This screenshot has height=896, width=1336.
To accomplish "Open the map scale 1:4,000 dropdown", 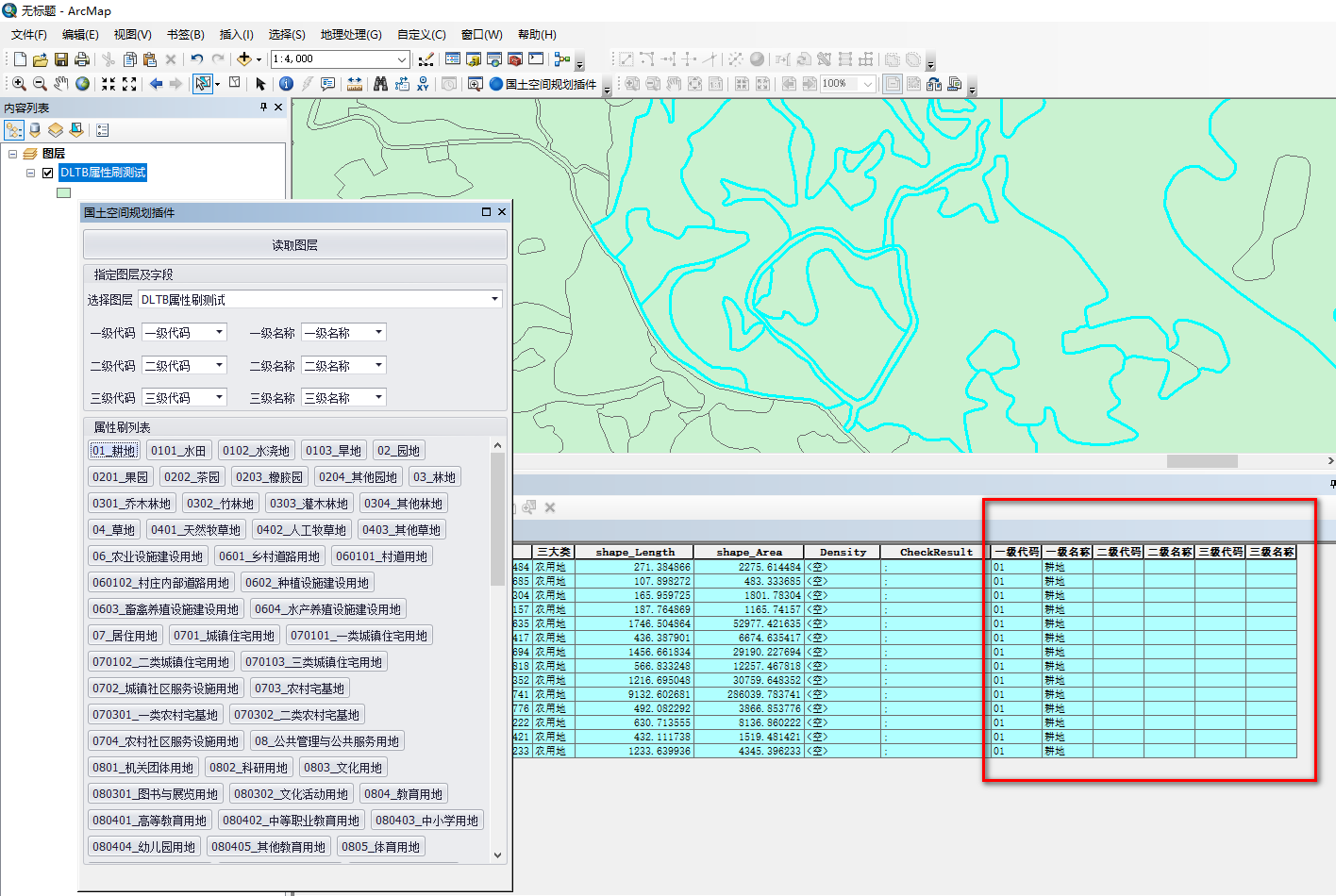I will pos(402,59).
